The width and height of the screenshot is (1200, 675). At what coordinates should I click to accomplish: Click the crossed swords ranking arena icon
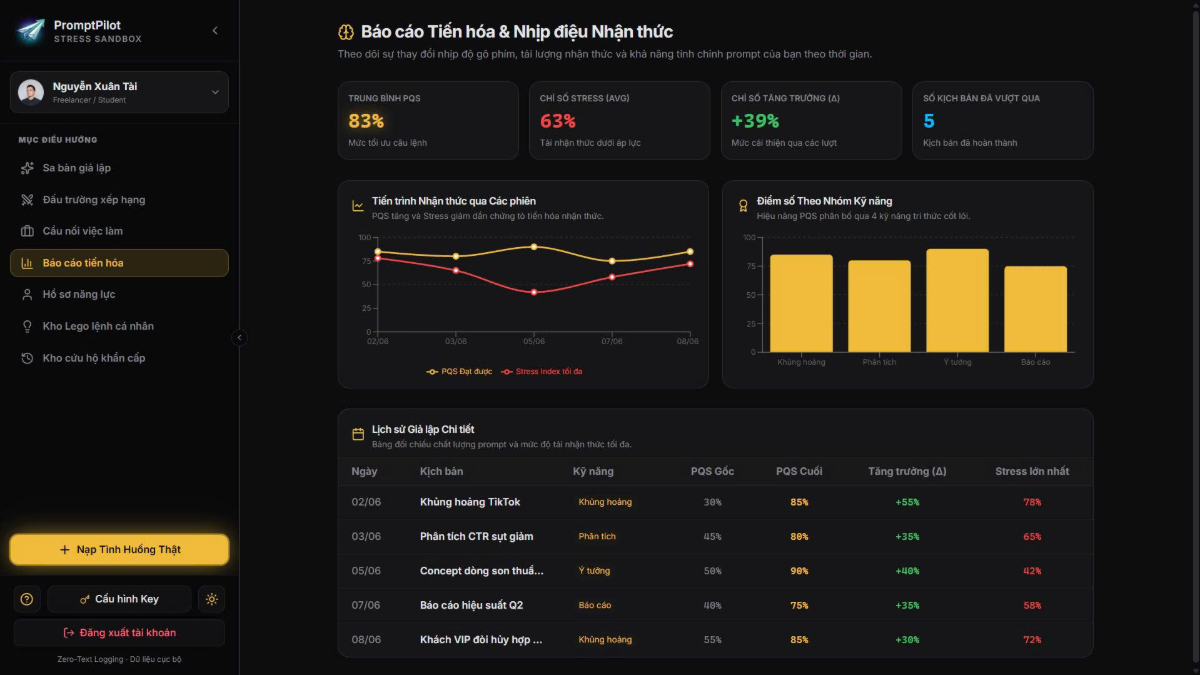pyautogui.click(x=28, y=200)
